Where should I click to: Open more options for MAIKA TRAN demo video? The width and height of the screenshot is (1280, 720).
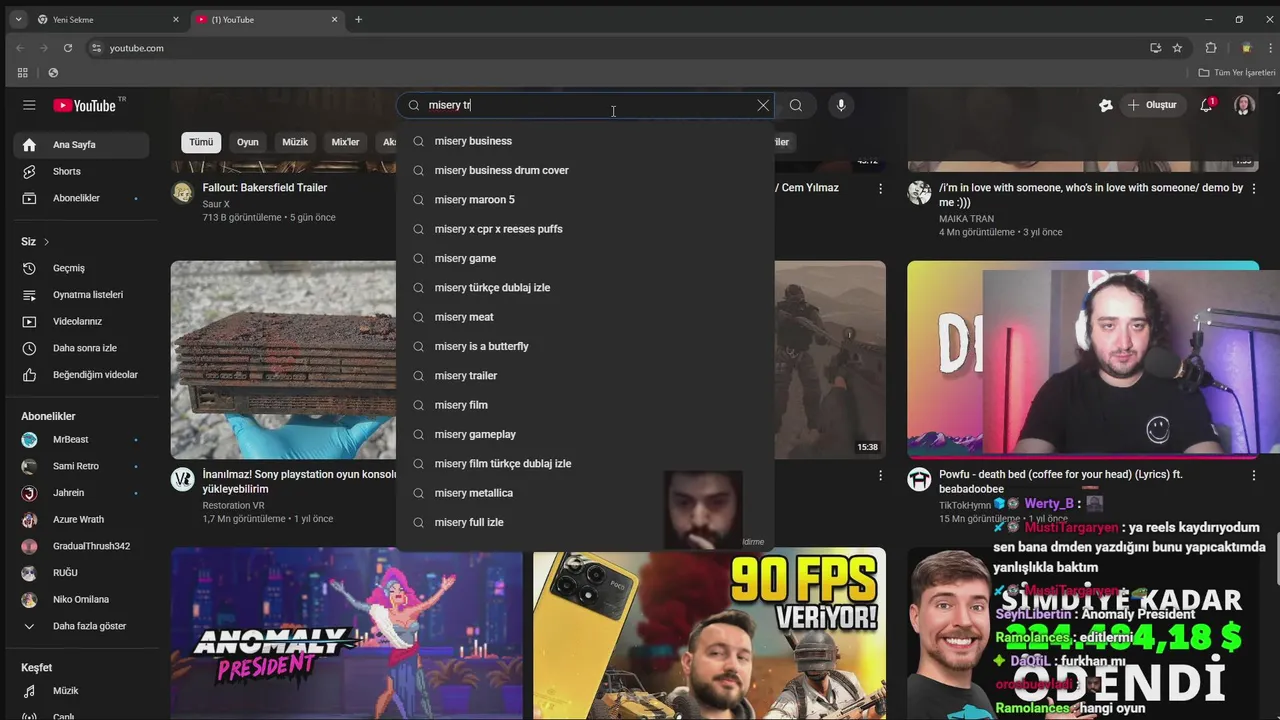click(x=1254, y=188)
